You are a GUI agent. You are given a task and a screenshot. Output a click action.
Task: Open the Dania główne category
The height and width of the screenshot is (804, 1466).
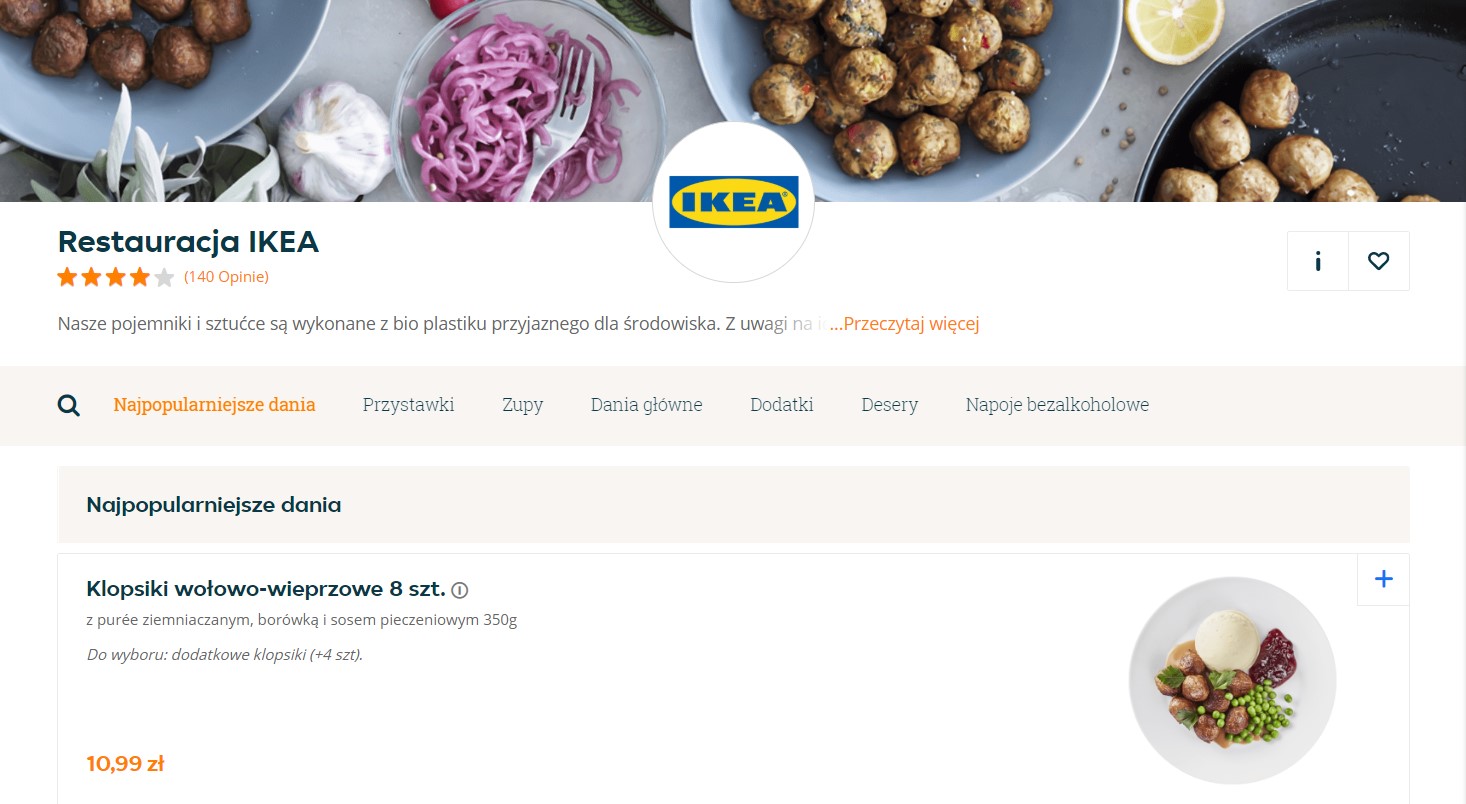pos(646,405)
